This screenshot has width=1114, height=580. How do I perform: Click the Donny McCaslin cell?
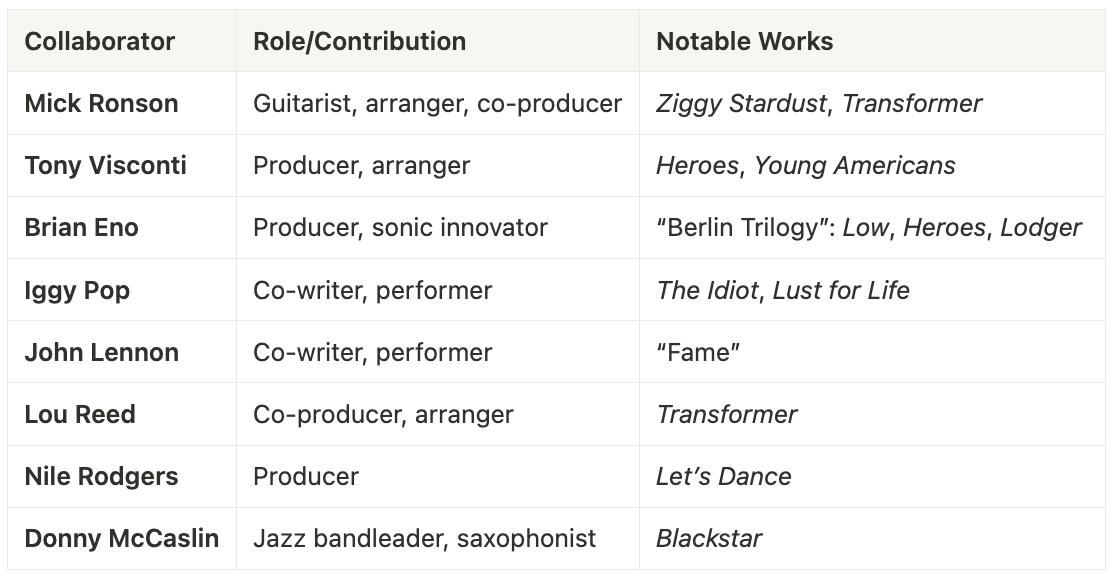pyautogui.click(x=121, y=538)
